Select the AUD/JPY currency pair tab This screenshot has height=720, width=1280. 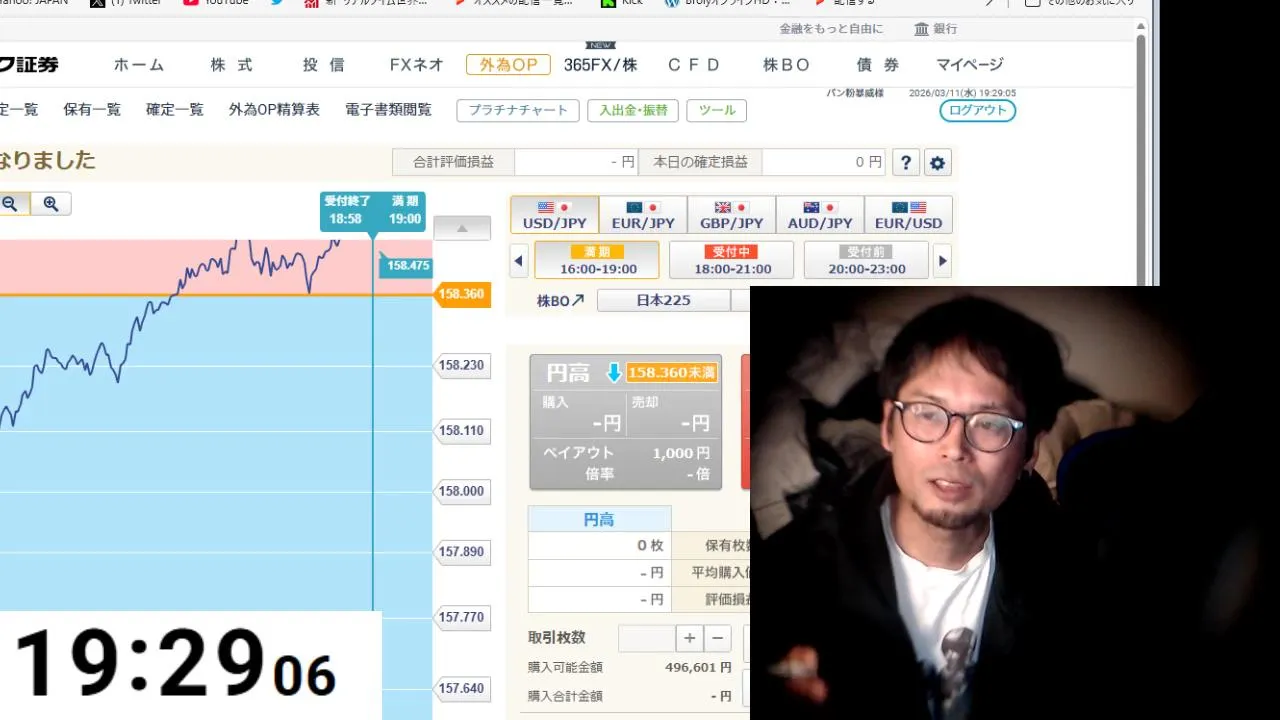point(820,215)
